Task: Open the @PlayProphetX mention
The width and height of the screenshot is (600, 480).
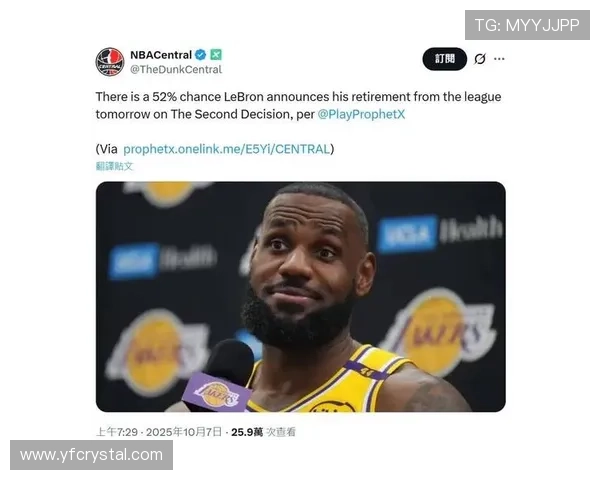Action: [361, 114]
